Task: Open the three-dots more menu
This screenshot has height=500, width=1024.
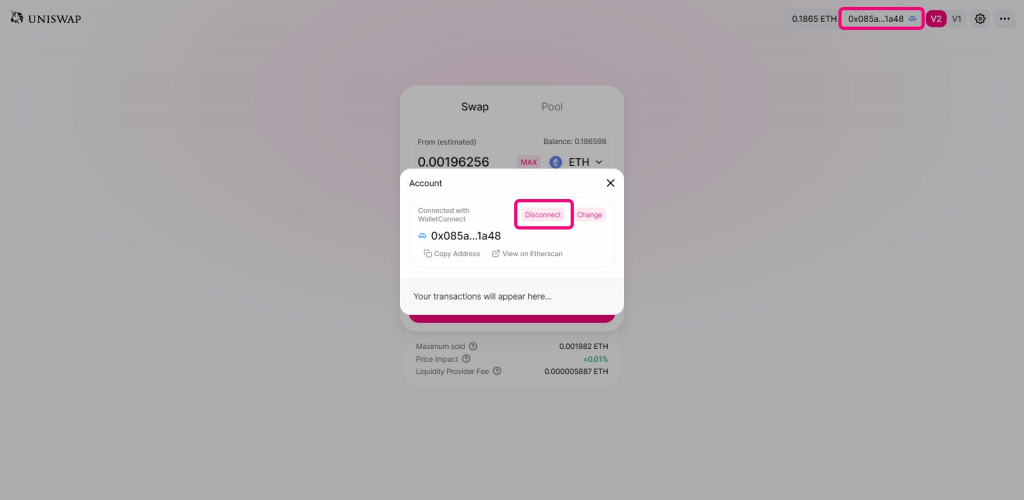Action: [1004, 19]
